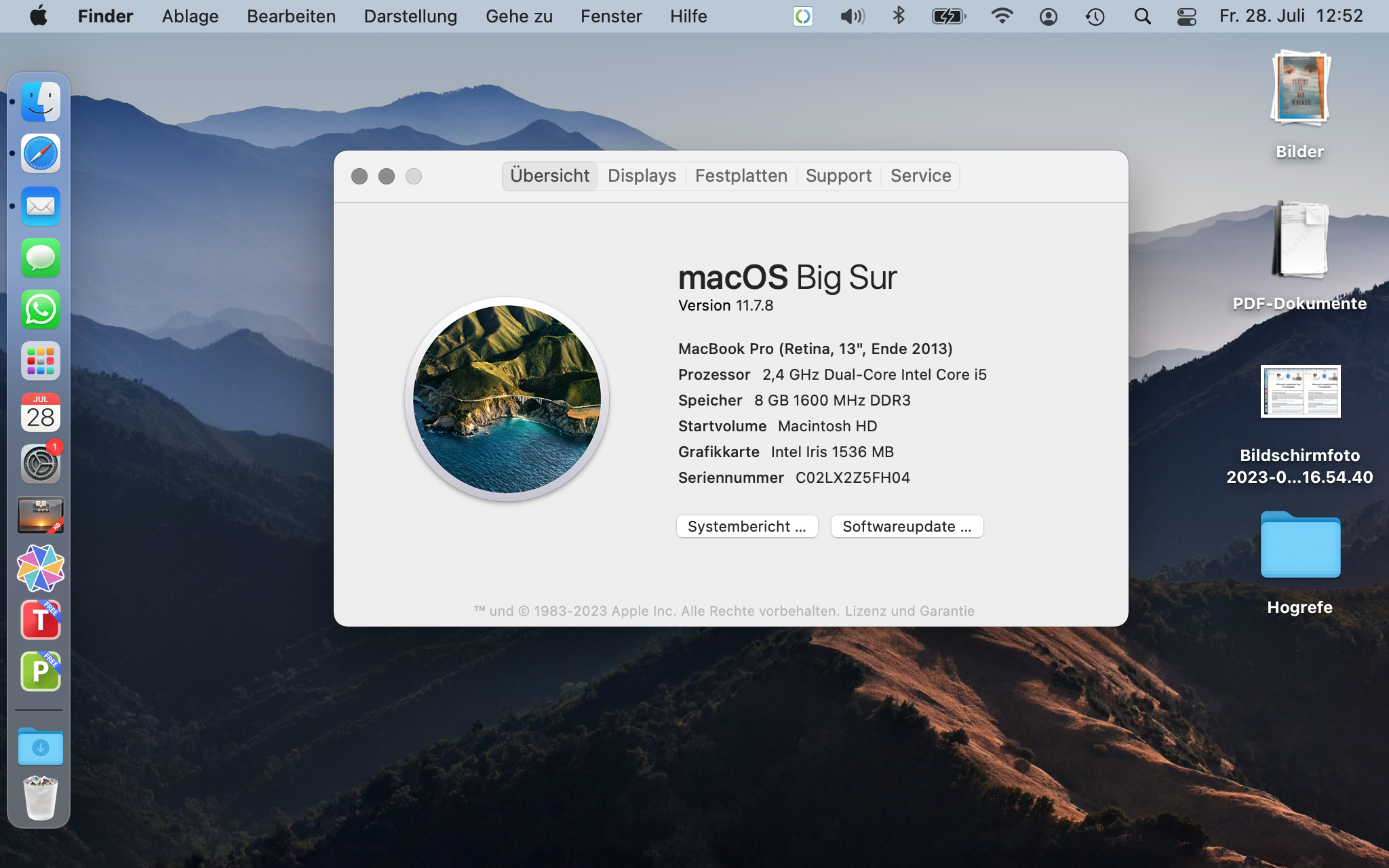Open the Wi-Fi status menu
The height and width of the screenshot is (868, 1389).
[x=1002, y=16]
